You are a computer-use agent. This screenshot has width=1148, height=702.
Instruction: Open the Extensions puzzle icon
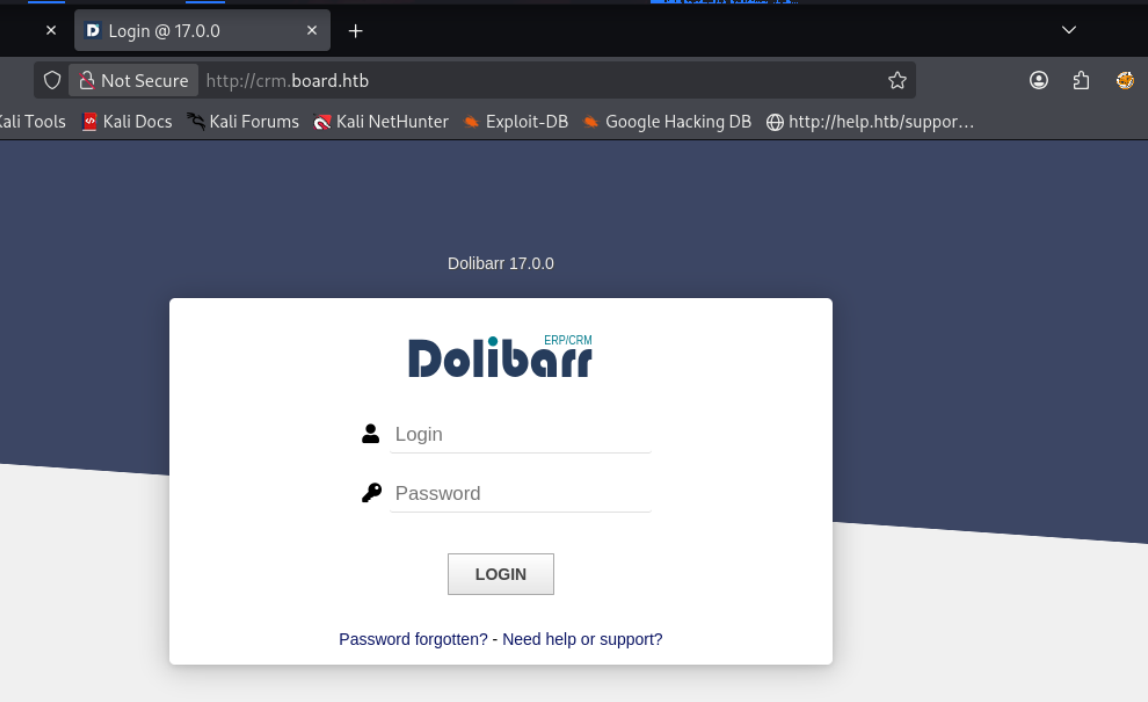pos(1081,81)
